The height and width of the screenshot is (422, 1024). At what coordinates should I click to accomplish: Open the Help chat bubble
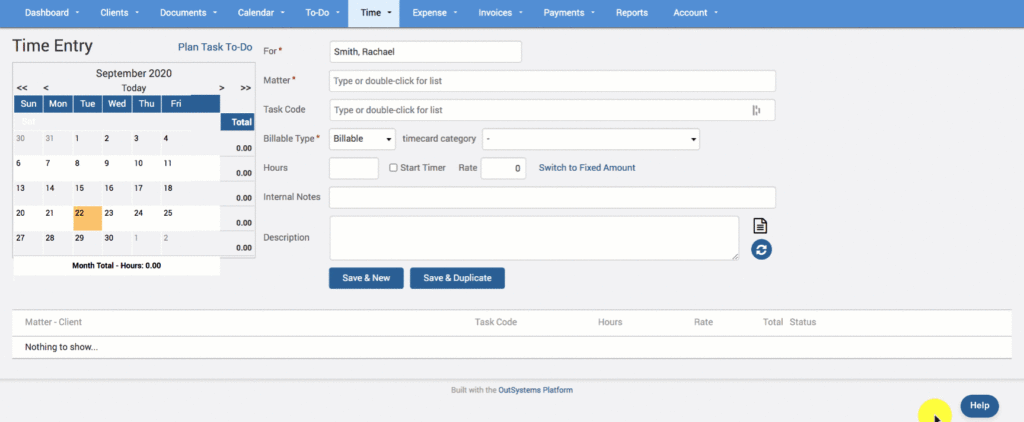tap(979, 405)
